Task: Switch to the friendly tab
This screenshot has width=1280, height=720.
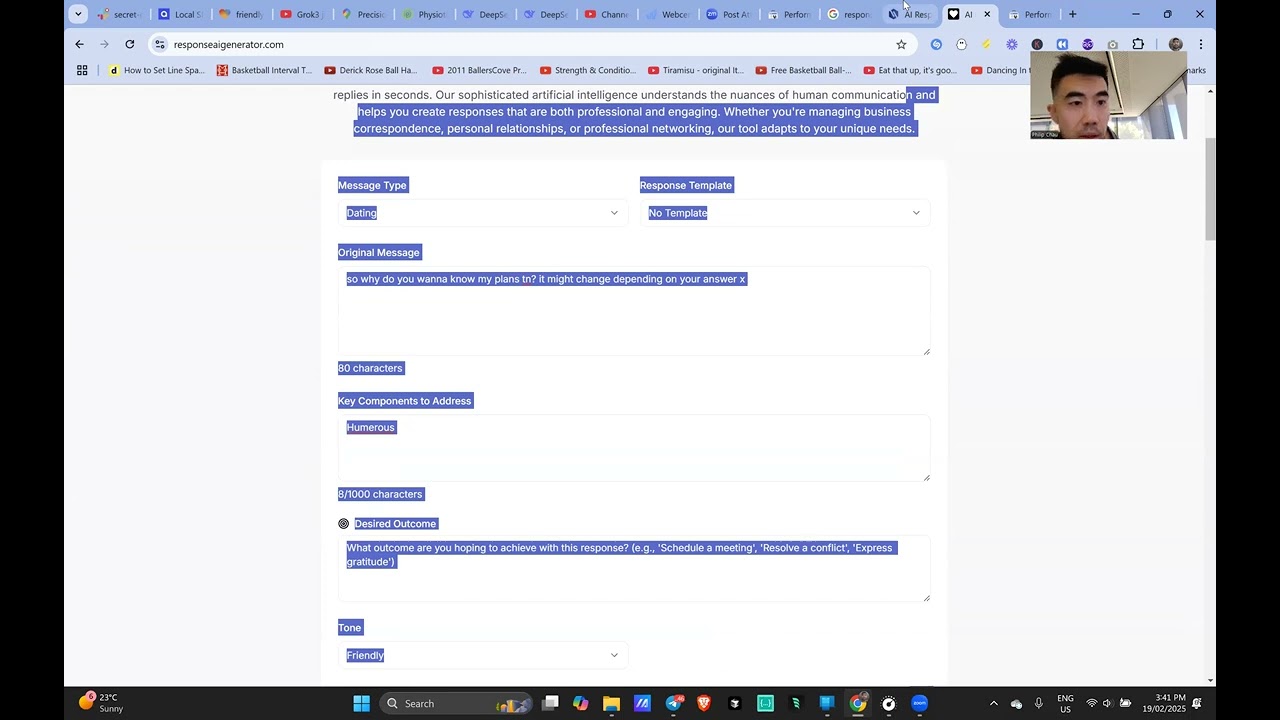Action: point(240,14)
